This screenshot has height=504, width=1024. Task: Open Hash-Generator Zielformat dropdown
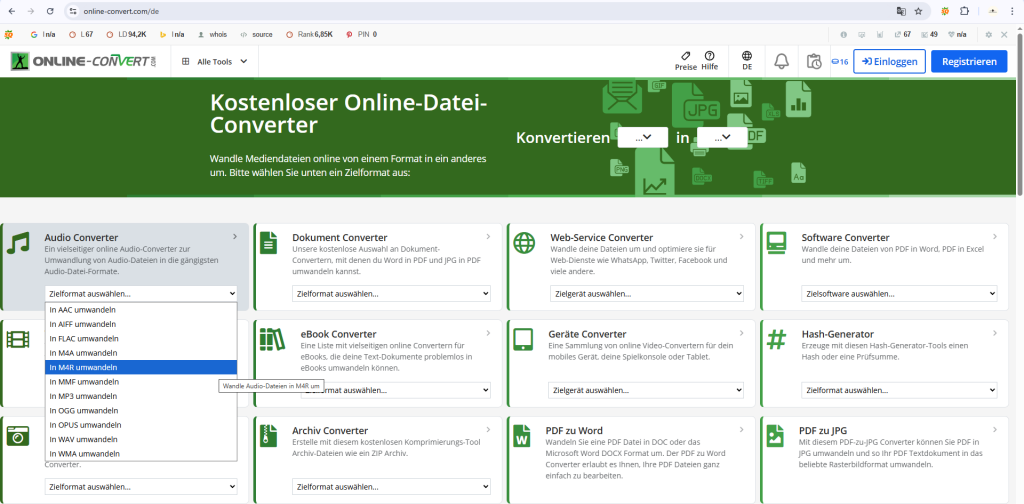point(899,390)
